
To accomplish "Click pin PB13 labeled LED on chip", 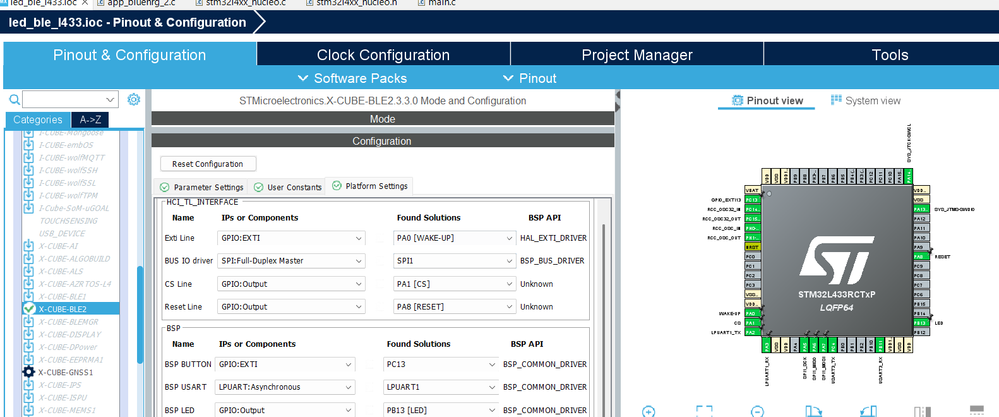I will [x=919, y=323].
